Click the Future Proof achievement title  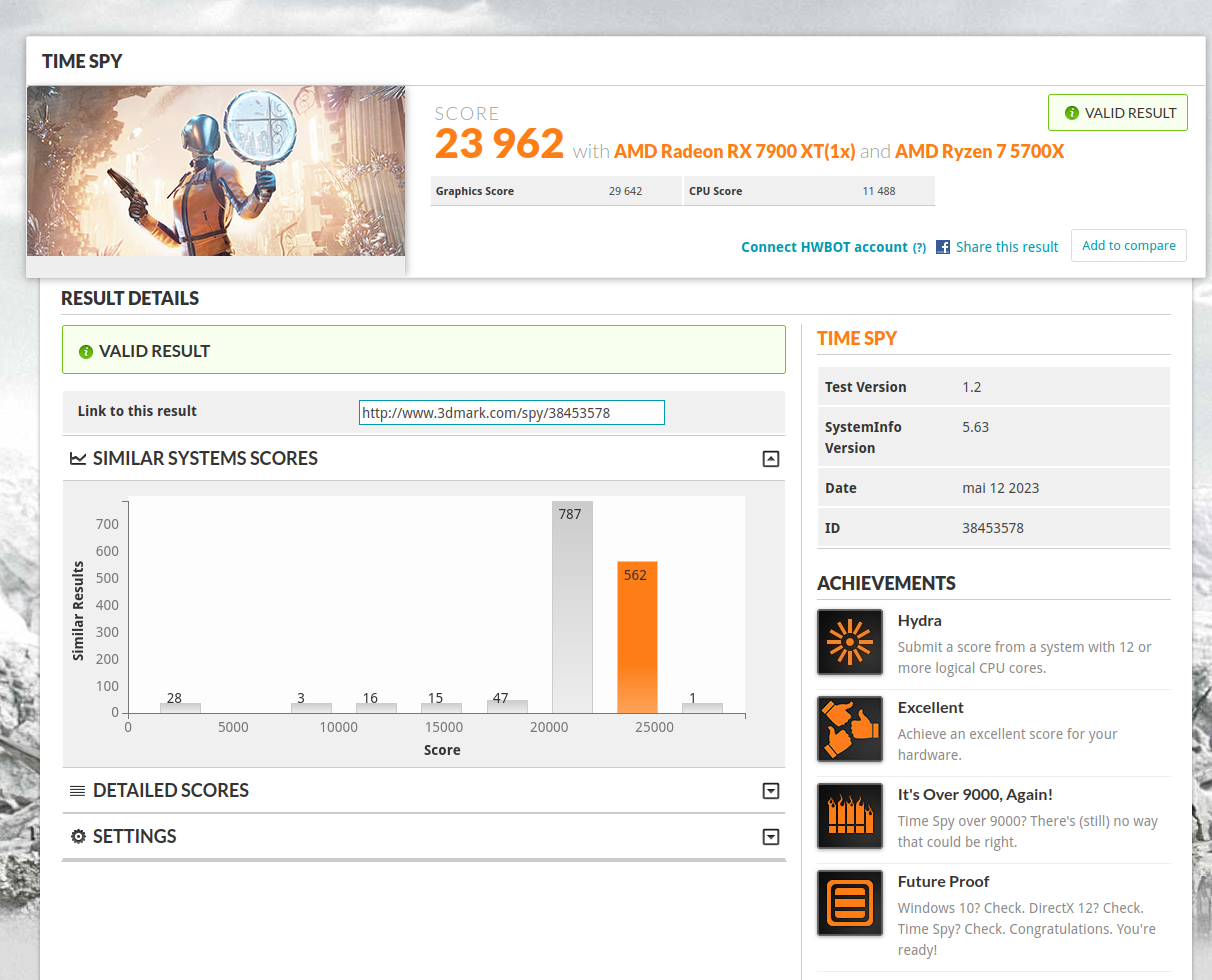[x=944, y=882]
